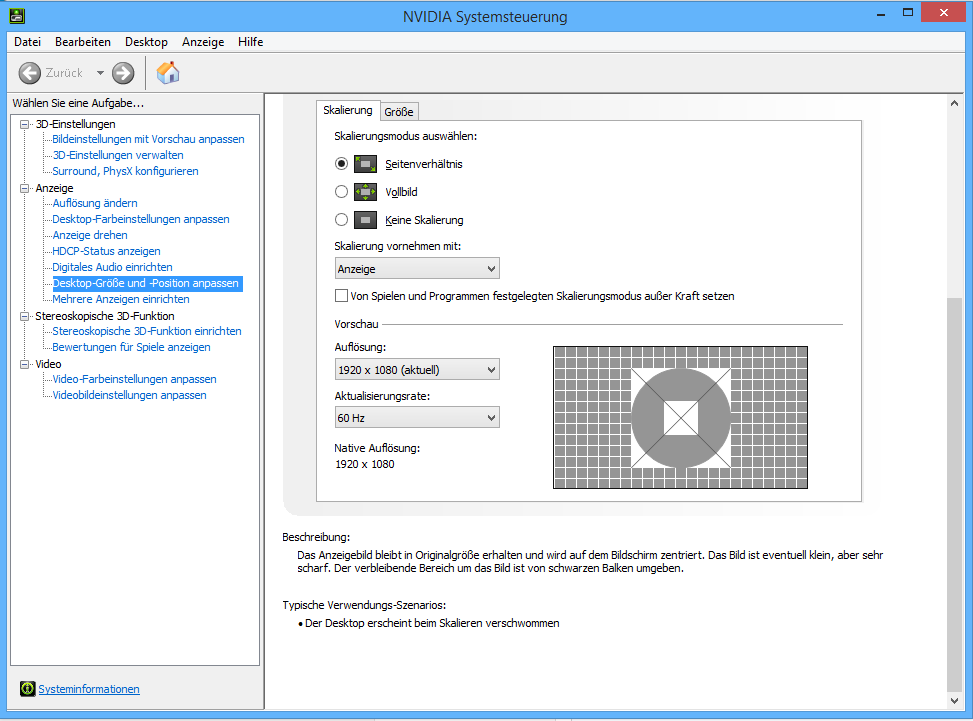The height and width of the screenshot is (721, 973).
Task: Close the NVIDIA Systemsteuerung window
Action: (943, 12)
